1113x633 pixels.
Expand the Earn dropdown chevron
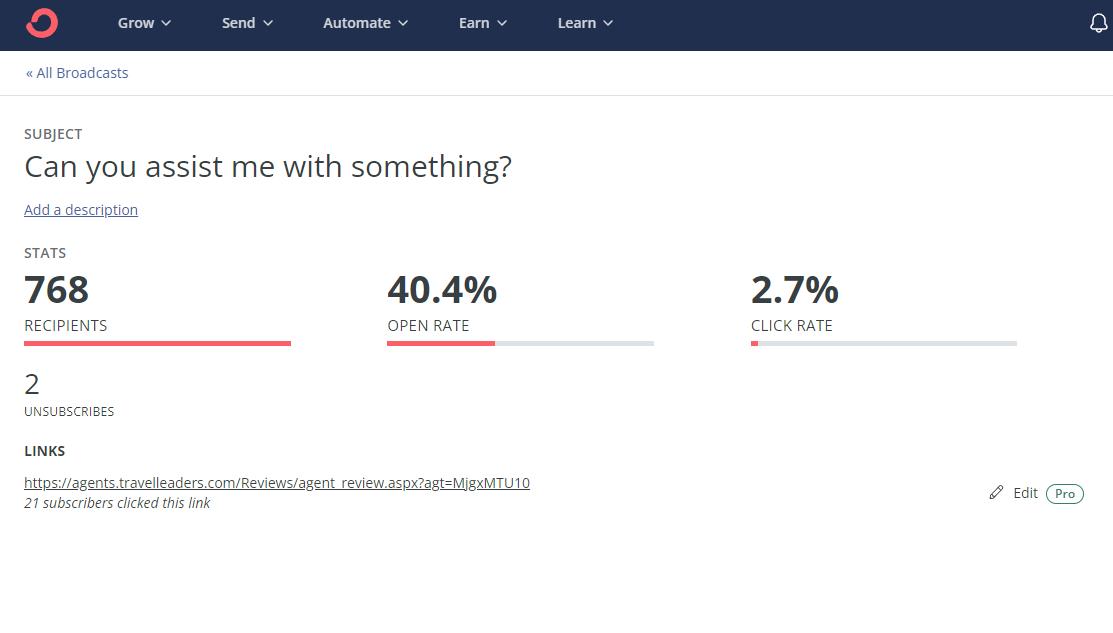[502, 23]
